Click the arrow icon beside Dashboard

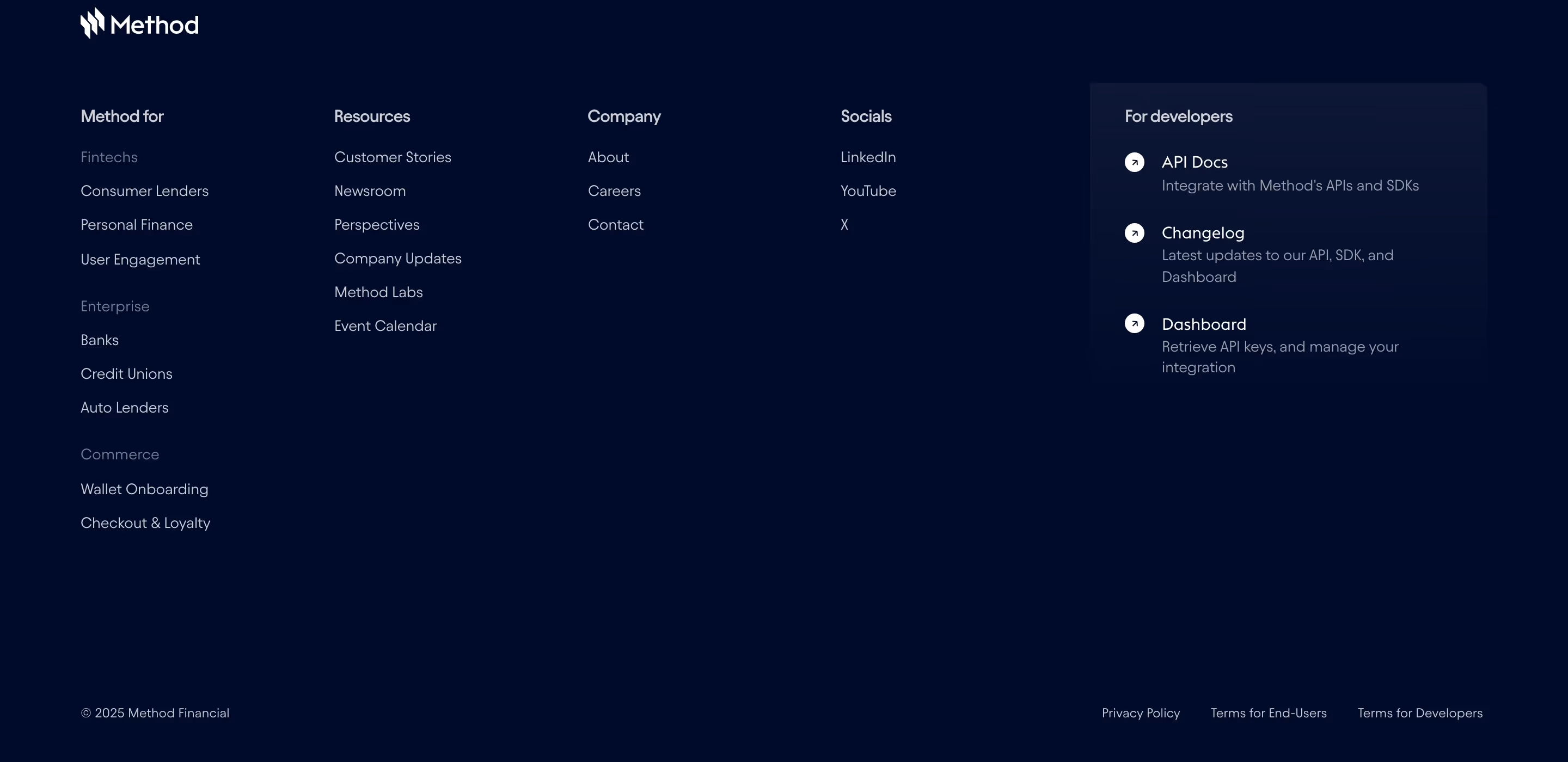(x=1134, y=323)
